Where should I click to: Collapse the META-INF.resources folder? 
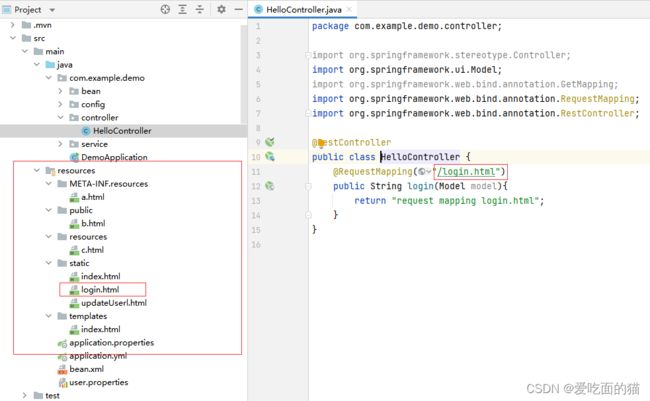49,184
